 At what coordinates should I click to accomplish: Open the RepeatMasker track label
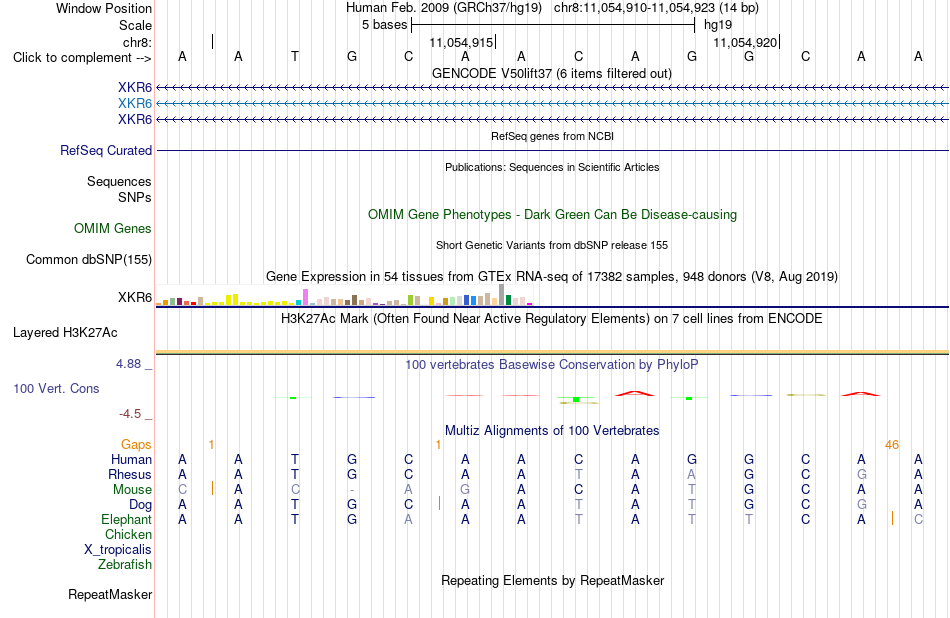[110, 594]
